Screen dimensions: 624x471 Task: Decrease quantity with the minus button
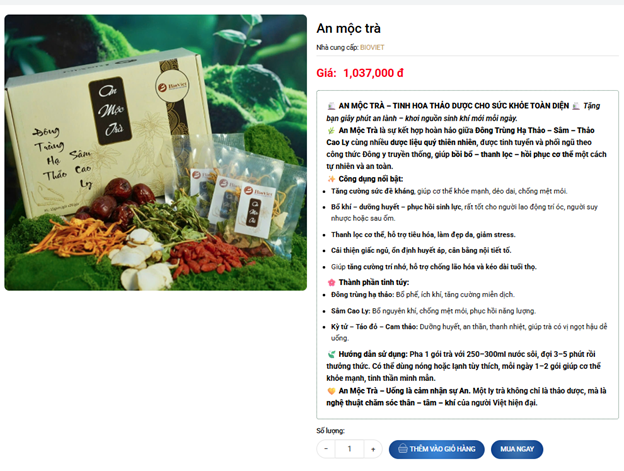tap(326, 449)
